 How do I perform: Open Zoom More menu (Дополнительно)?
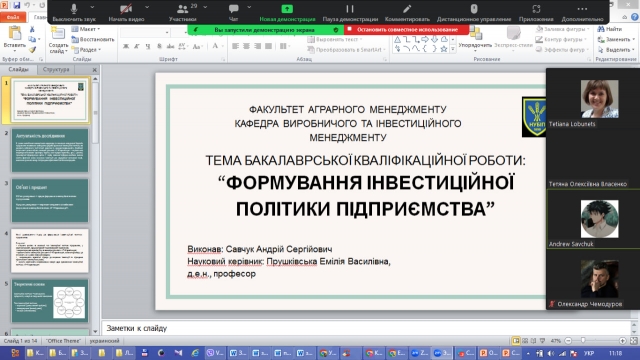coord(582,12)
